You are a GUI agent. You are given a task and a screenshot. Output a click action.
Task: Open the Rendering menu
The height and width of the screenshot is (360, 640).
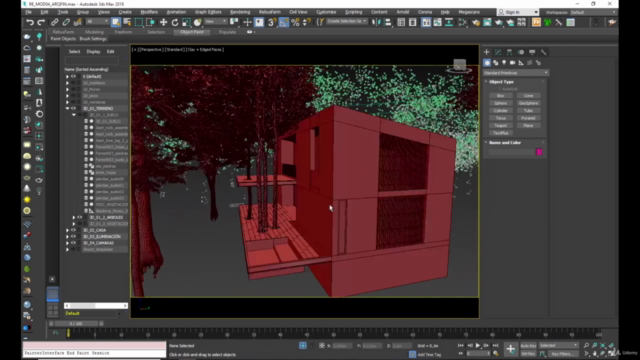pos(240,12)
